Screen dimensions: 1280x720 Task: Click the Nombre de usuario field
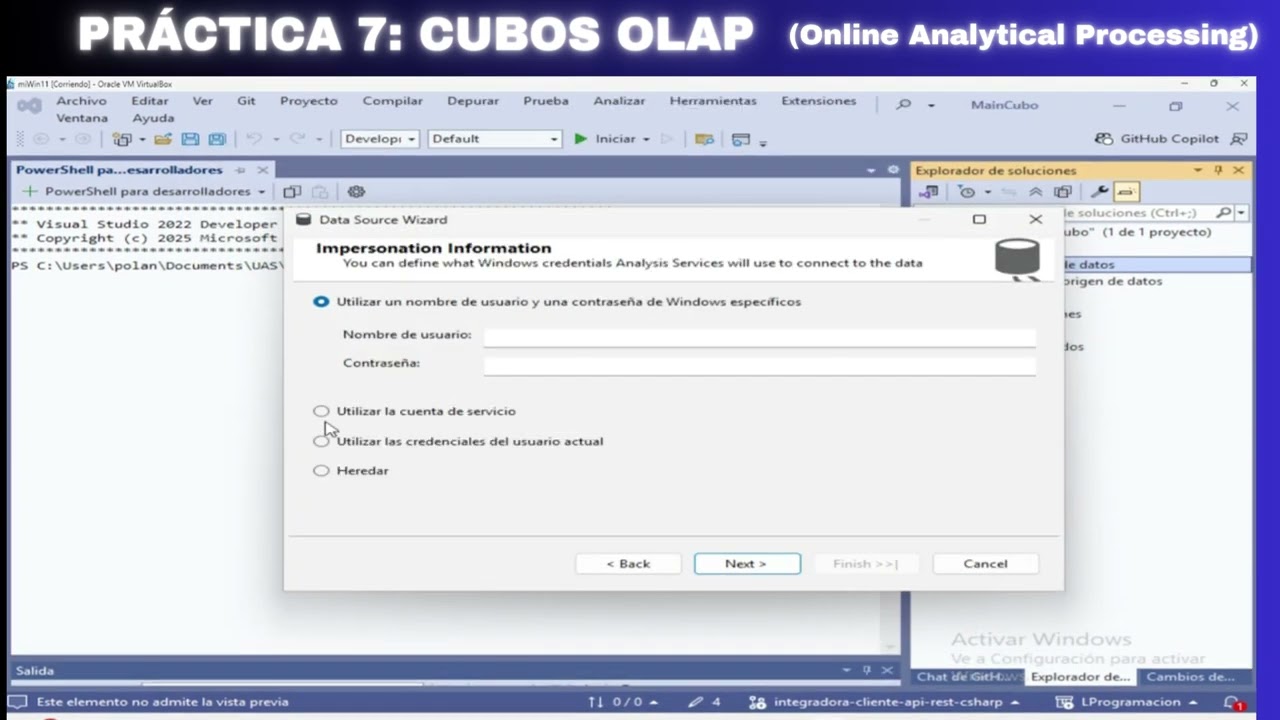(x=759, y=336)
